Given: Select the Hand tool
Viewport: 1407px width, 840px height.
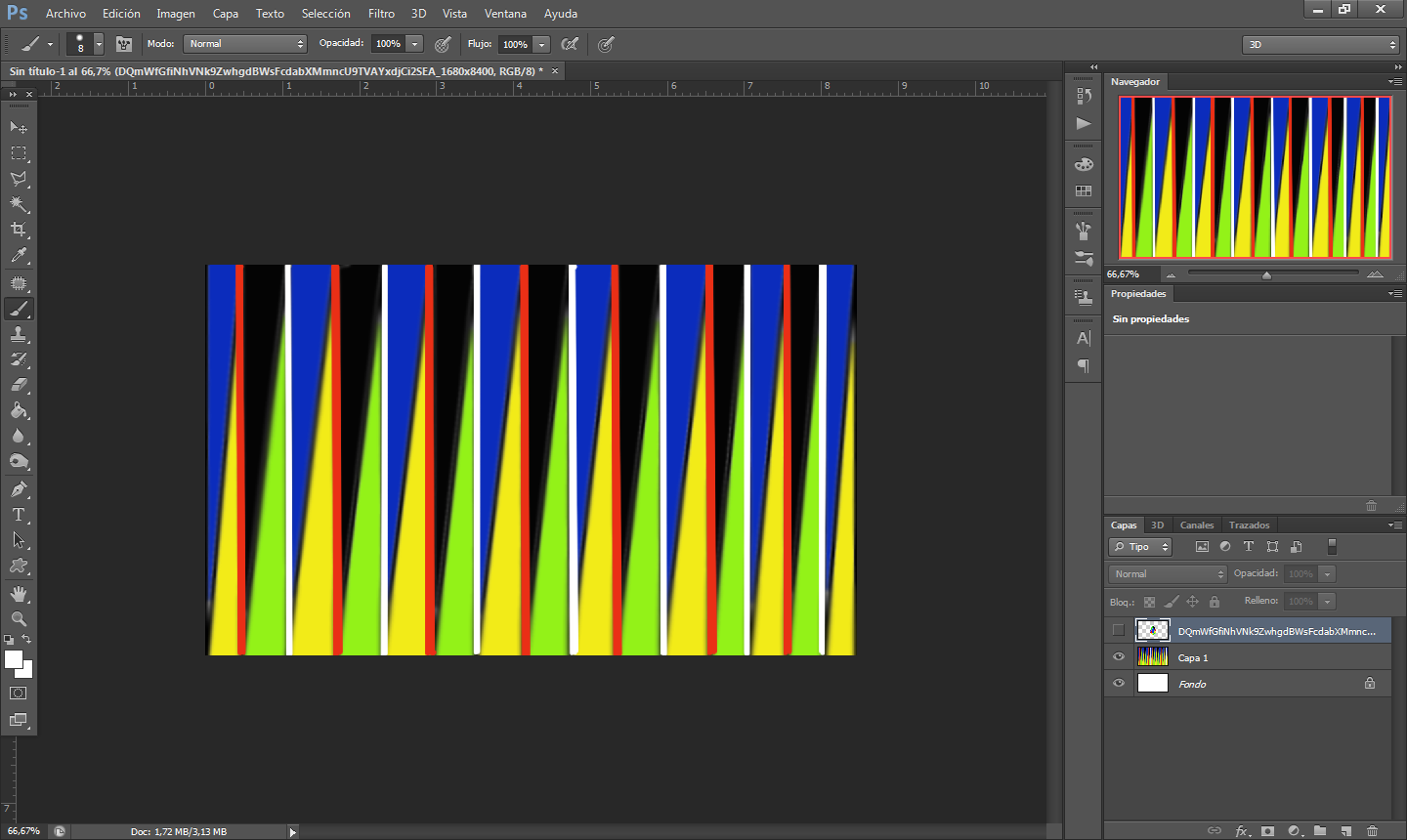Looking at the screenshot, I should 19,594.
